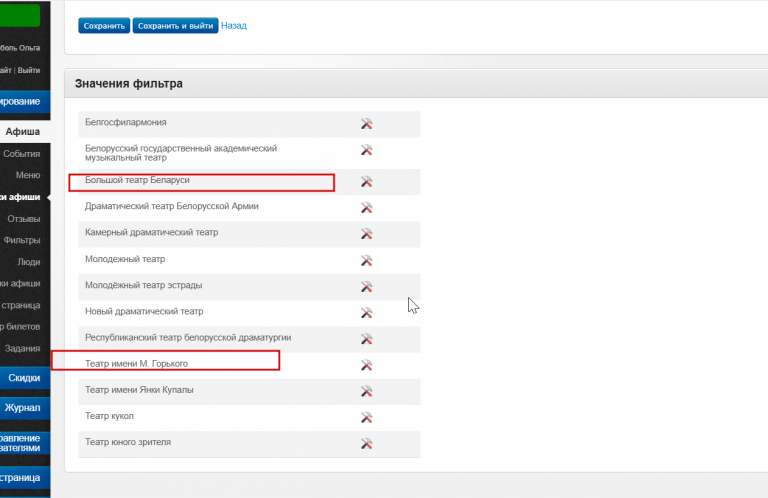
Task: Click tools icon for Камерный драматический театр
Action: (x=366, y=234)
